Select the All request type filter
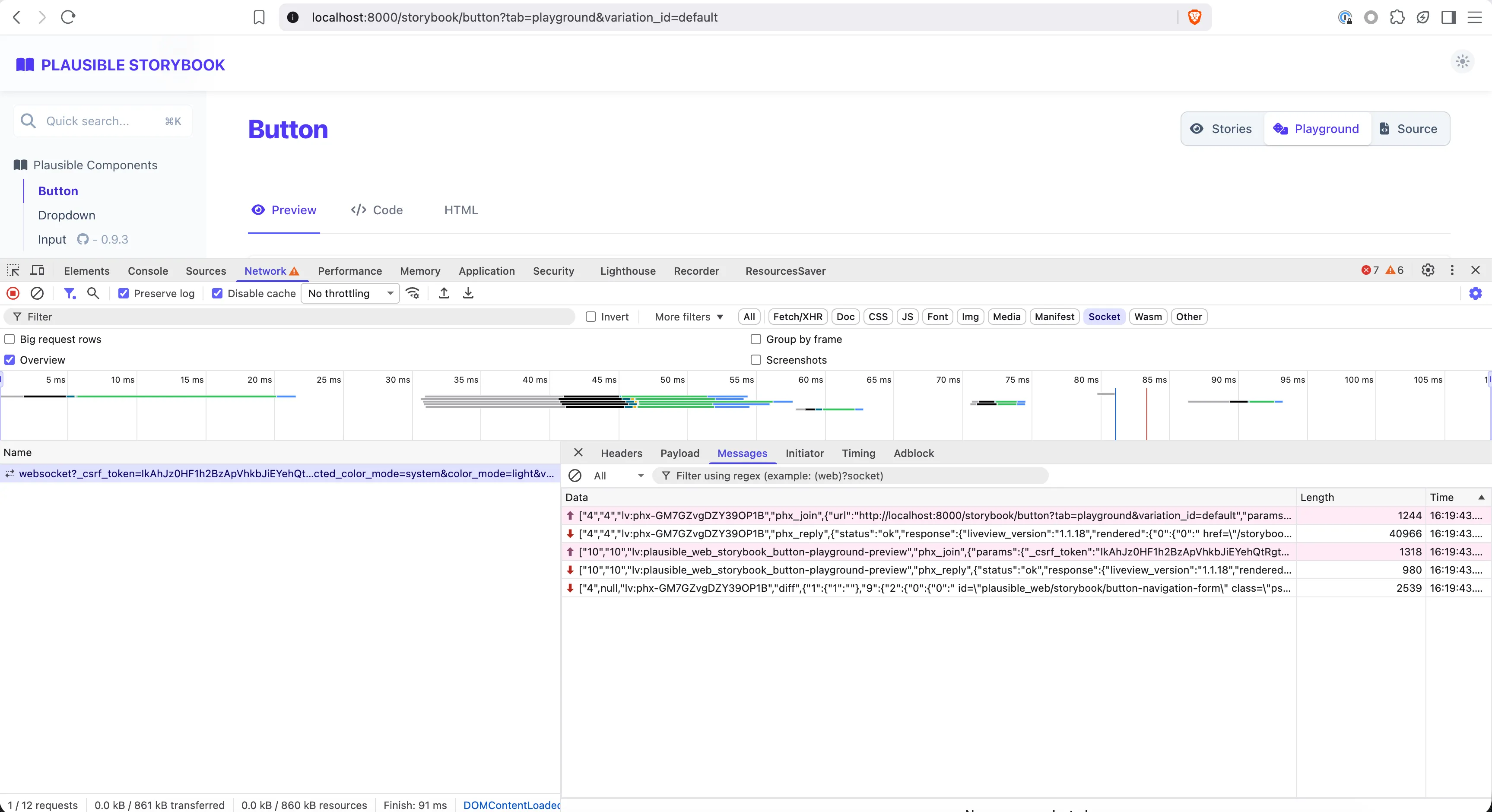Viewport: 1492px width, 812px height. [x=749, y=316]
